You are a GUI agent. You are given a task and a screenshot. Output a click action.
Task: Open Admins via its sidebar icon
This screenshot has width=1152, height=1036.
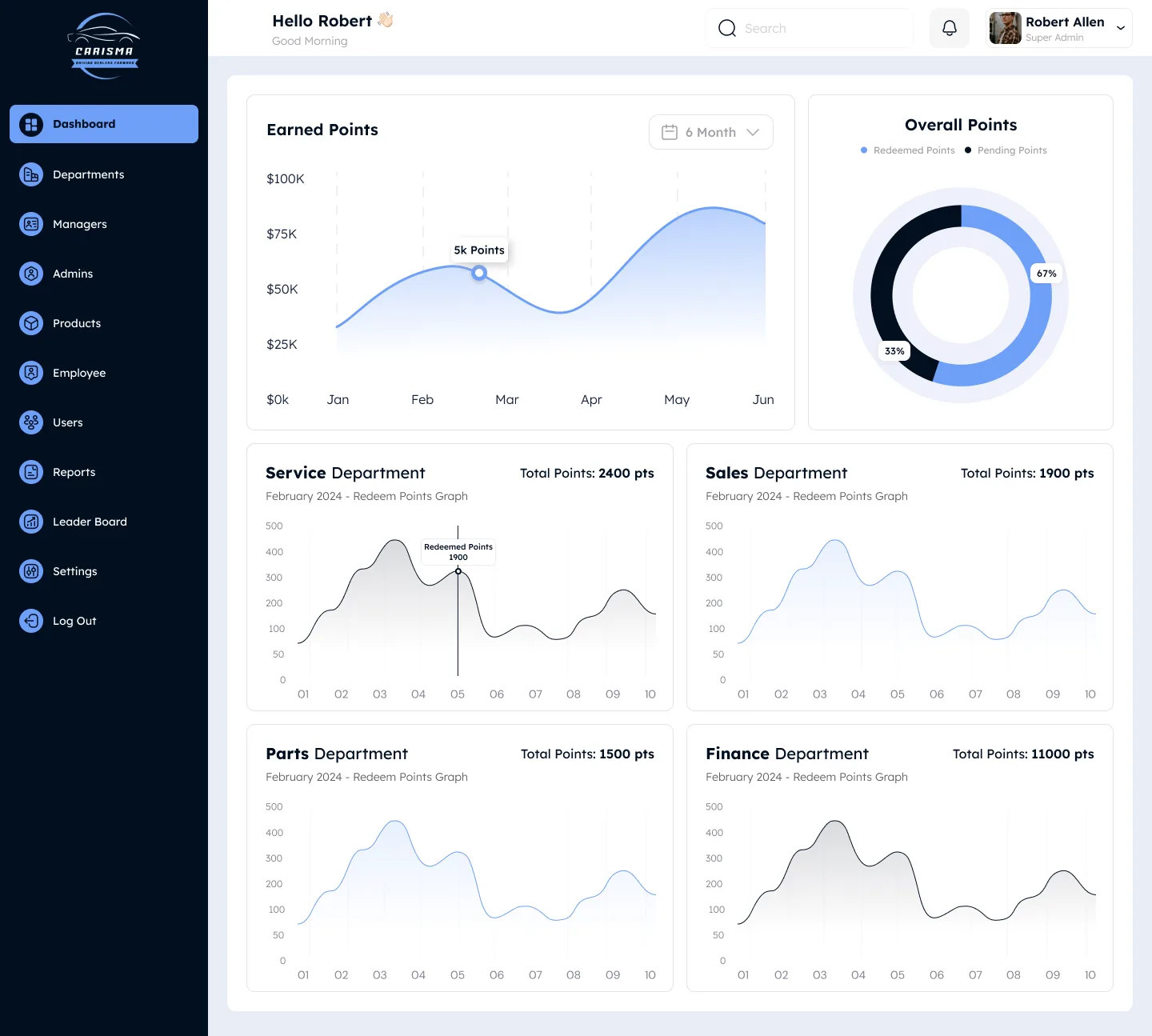(31, 274)
